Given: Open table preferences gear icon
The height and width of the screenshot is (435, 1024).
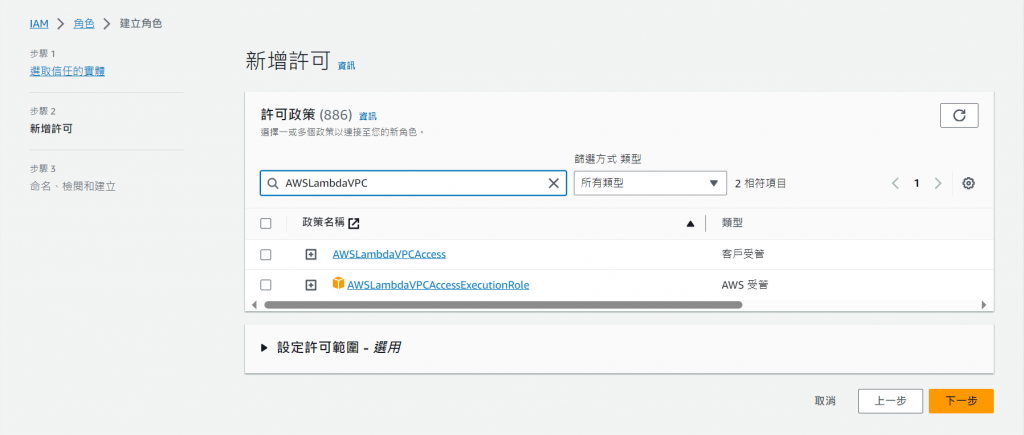Looking at the screenshot, I should click(968, 184).
